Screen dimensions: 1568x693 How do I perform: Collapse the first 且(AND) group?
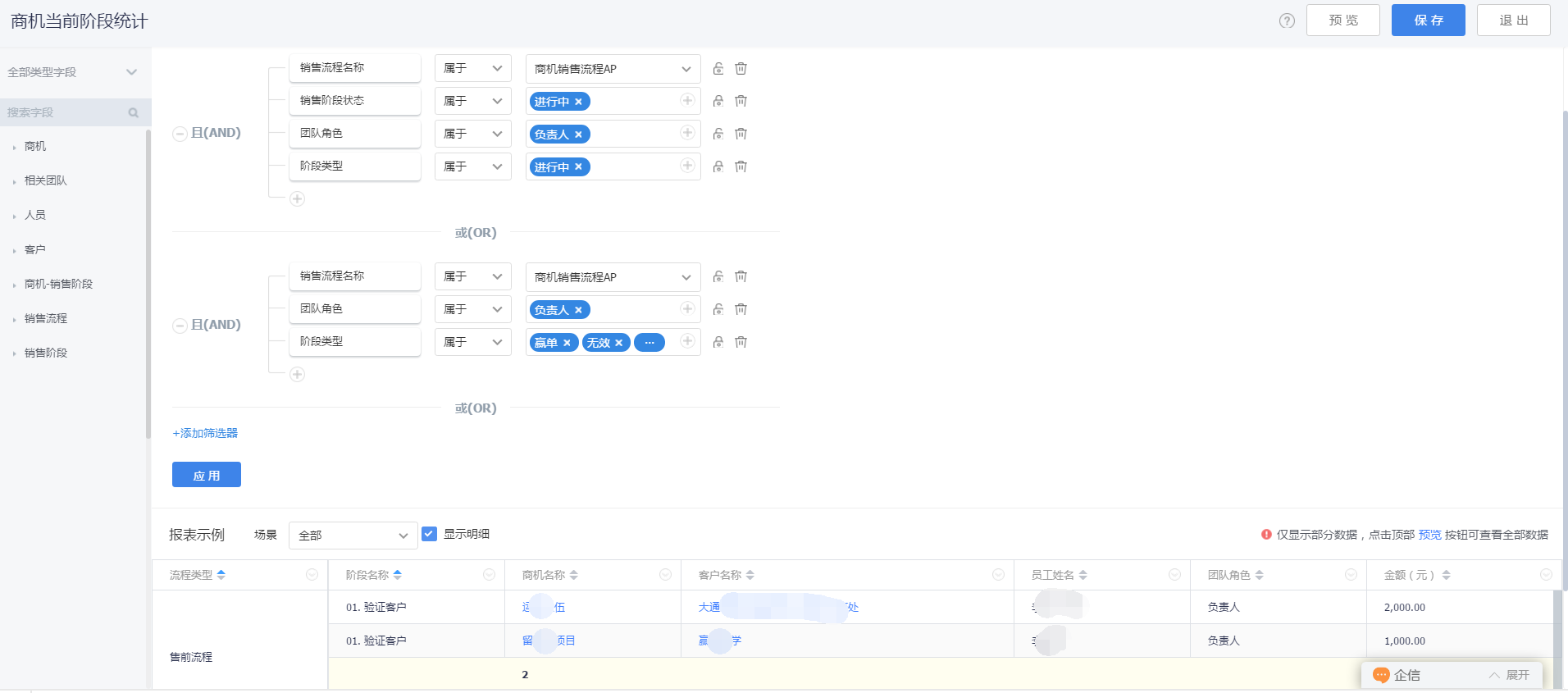(180, 134)
